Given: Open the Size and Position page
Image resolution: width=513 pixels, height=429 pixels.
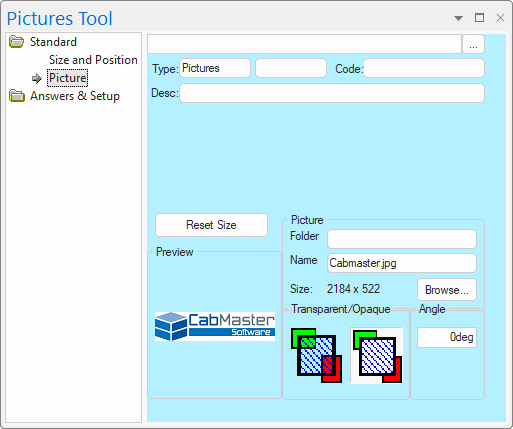Looking at the screenshot, I should (93, 60).
